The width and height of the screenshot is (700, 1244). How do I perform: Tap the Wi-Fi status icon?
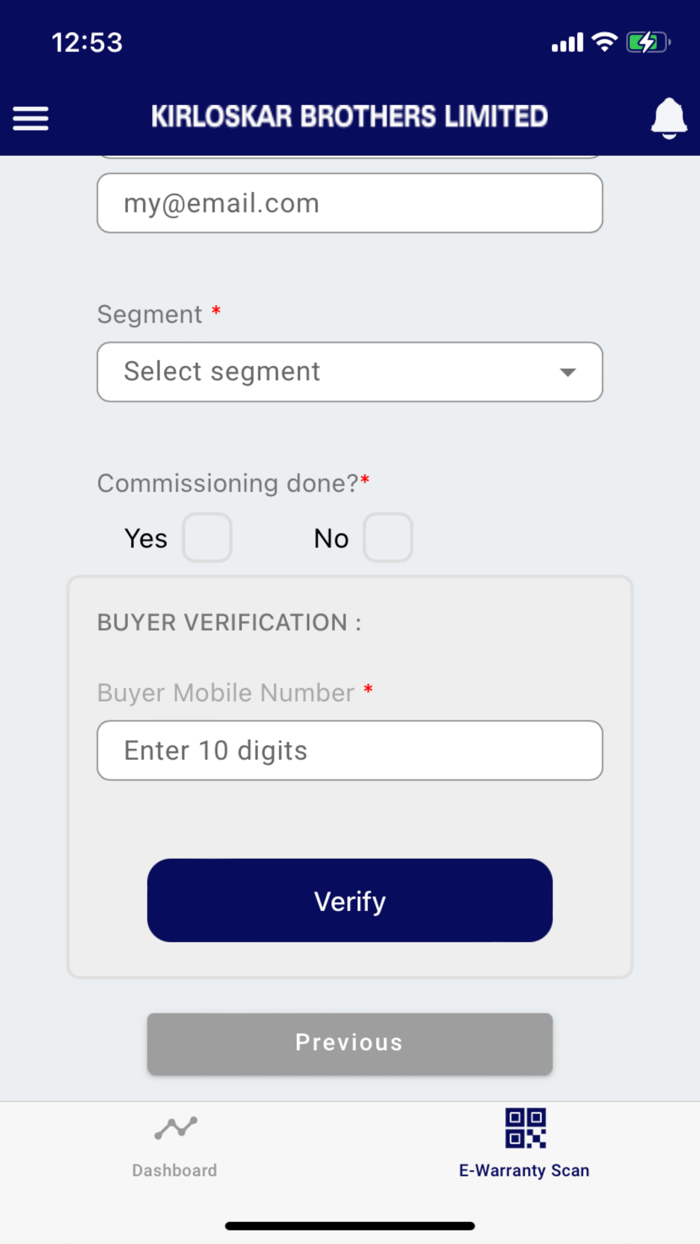[x=603, y=42]
